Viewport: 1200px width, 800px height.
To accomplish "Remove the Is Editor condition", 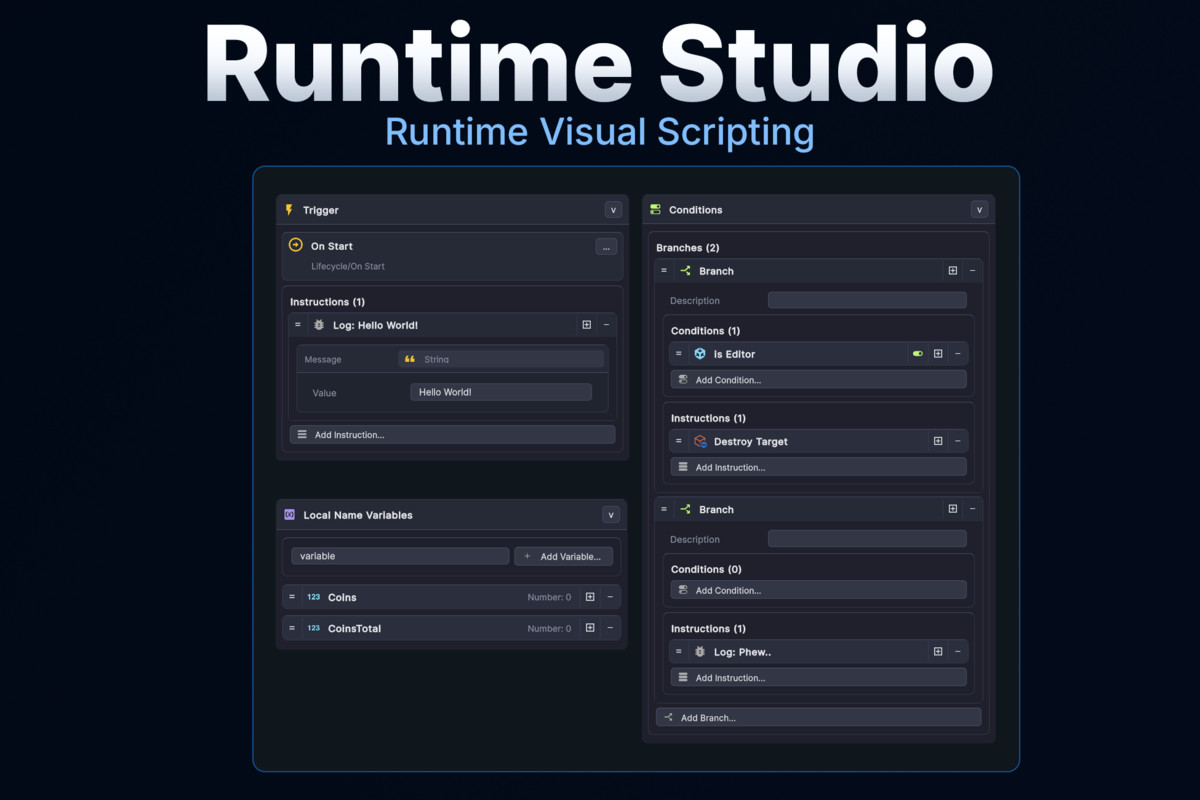I will [957, 354].
